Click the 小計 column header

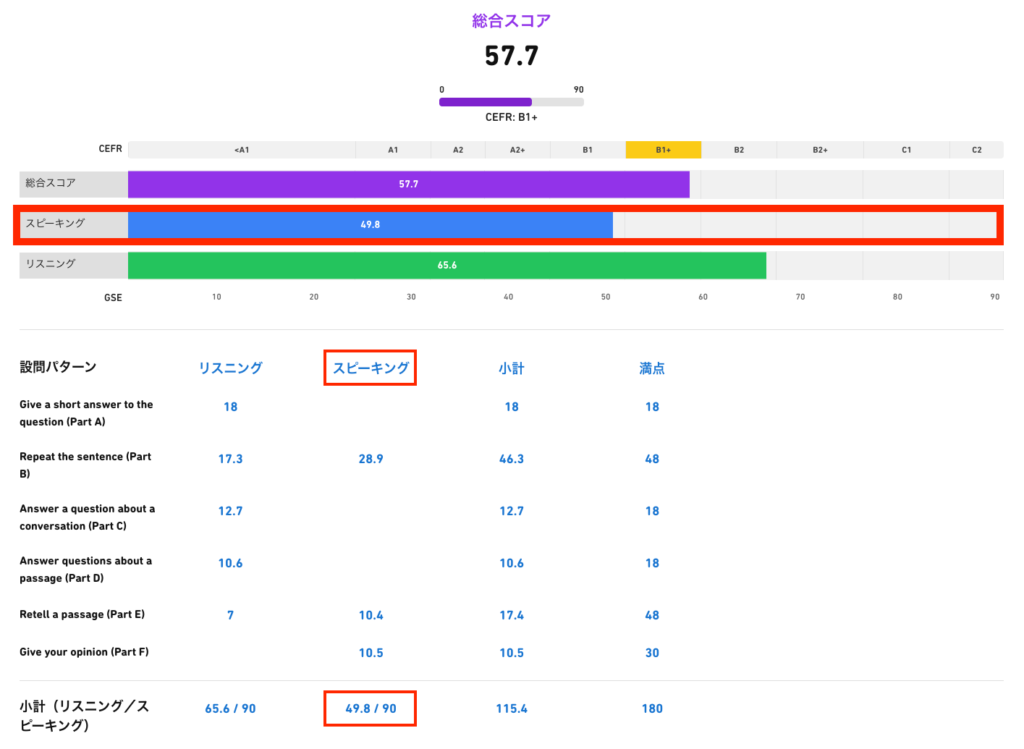tap(511, 368)
